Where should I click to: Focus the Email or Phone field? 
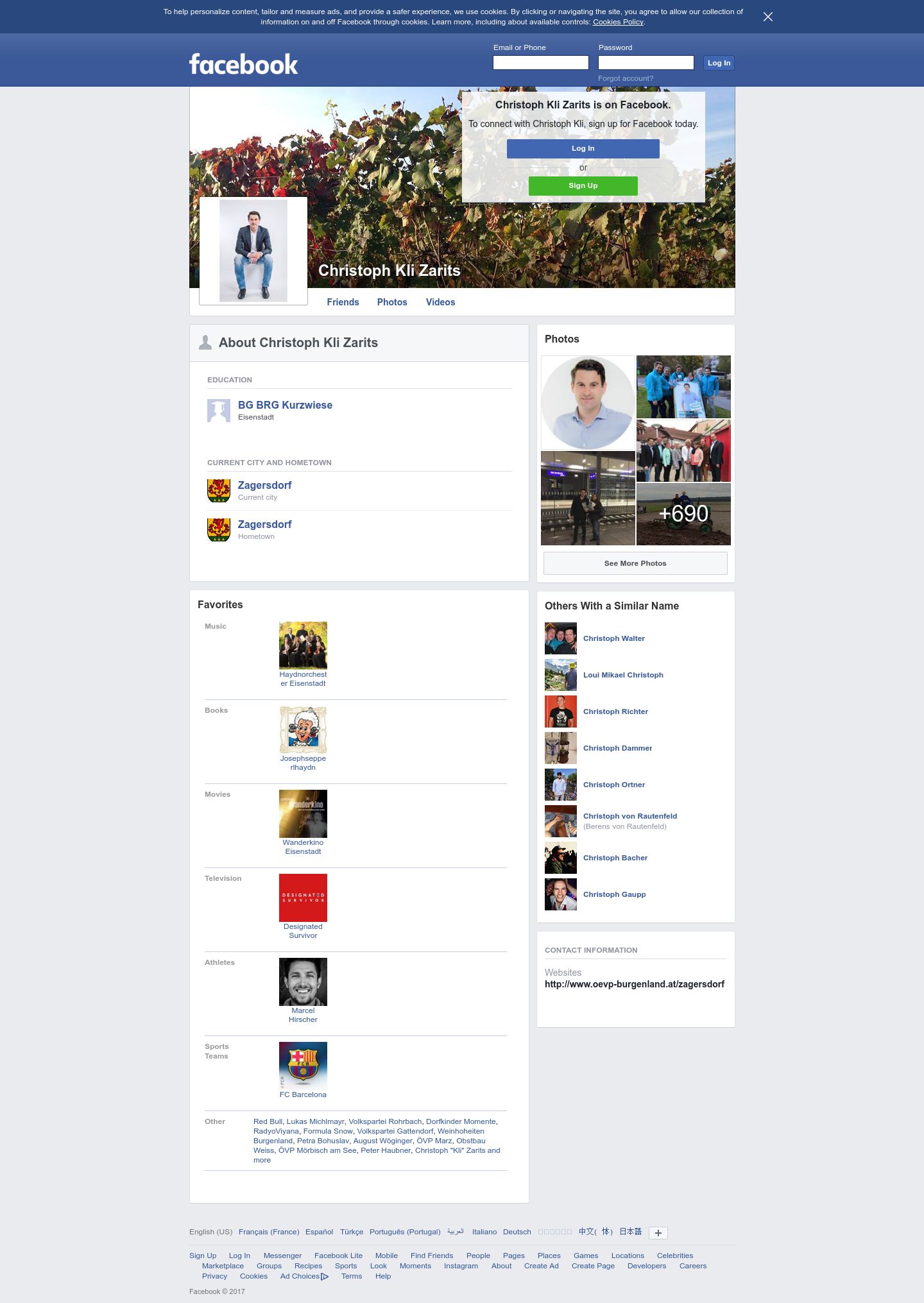[540, 62]
